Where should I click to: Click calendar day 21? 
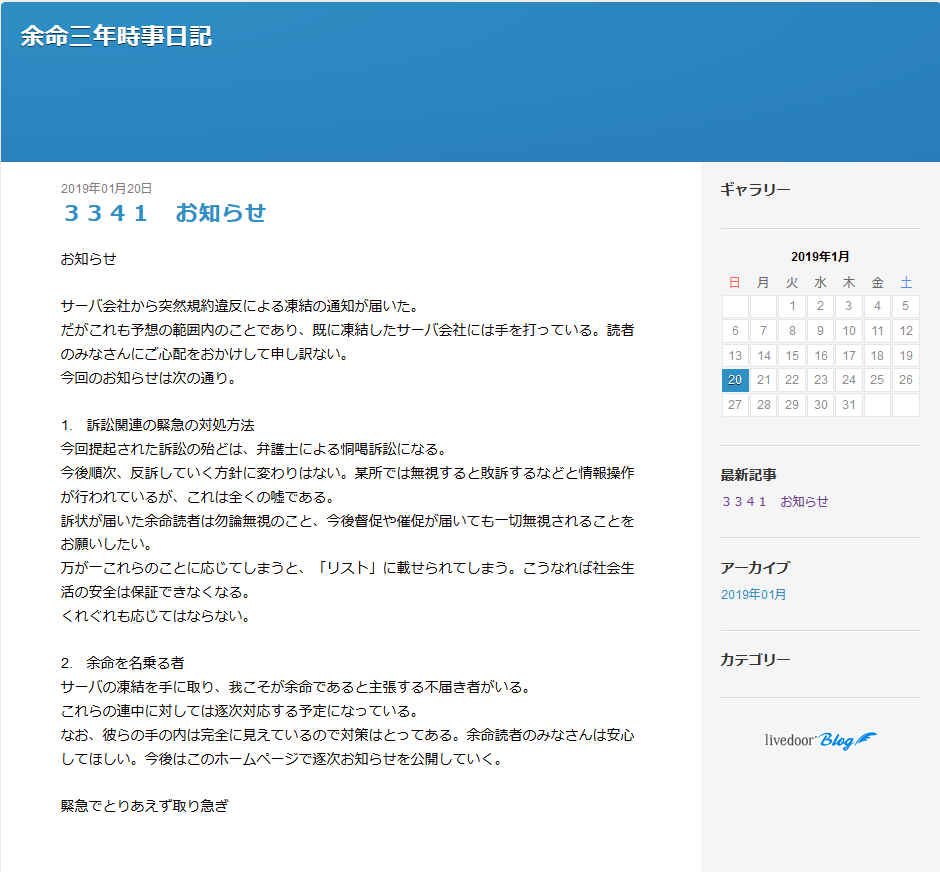click(x=764, y=380)
